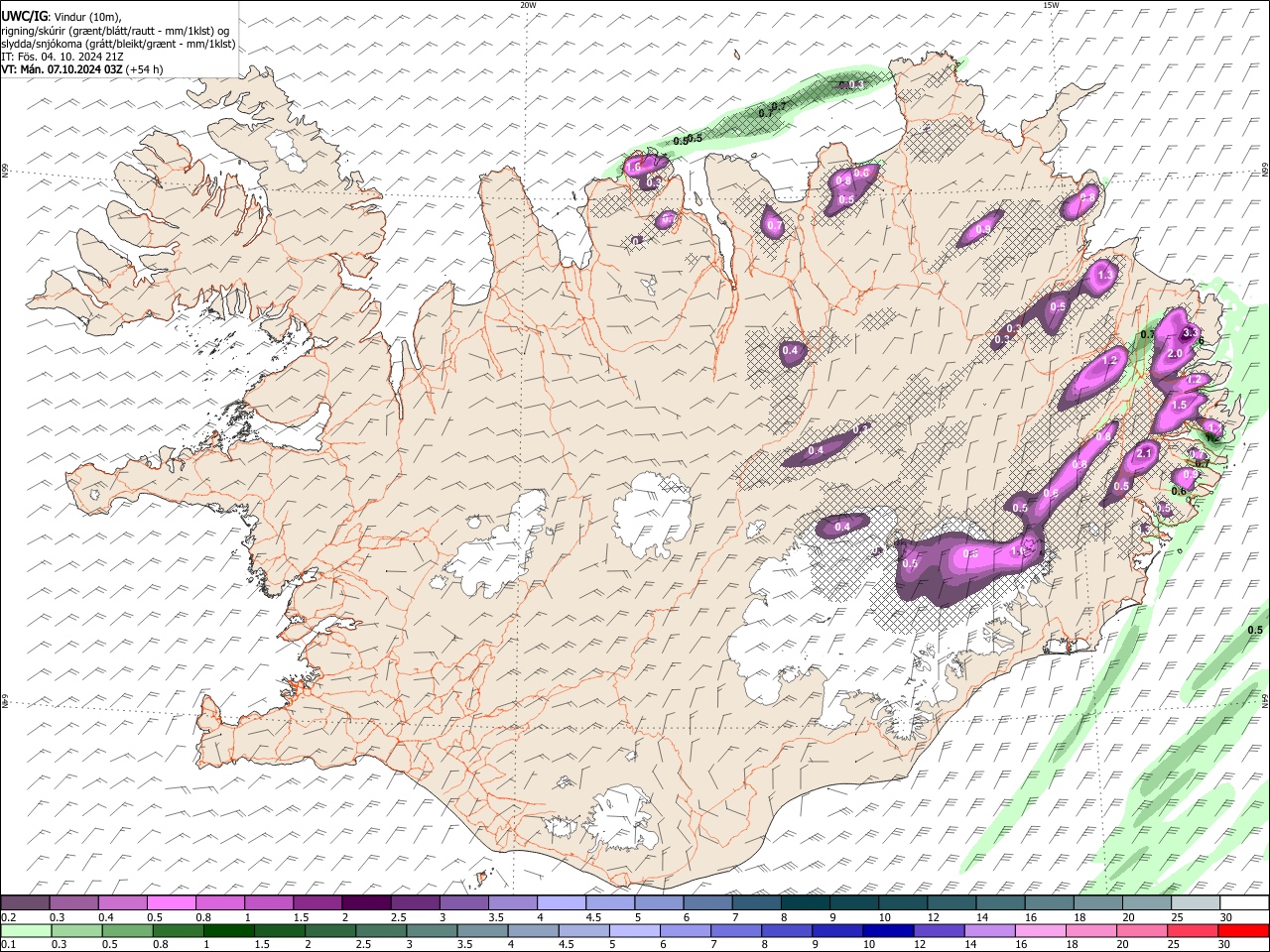
Task: Click the "1.5" precipitation value on the map
Action: [x=1180, y=406]
